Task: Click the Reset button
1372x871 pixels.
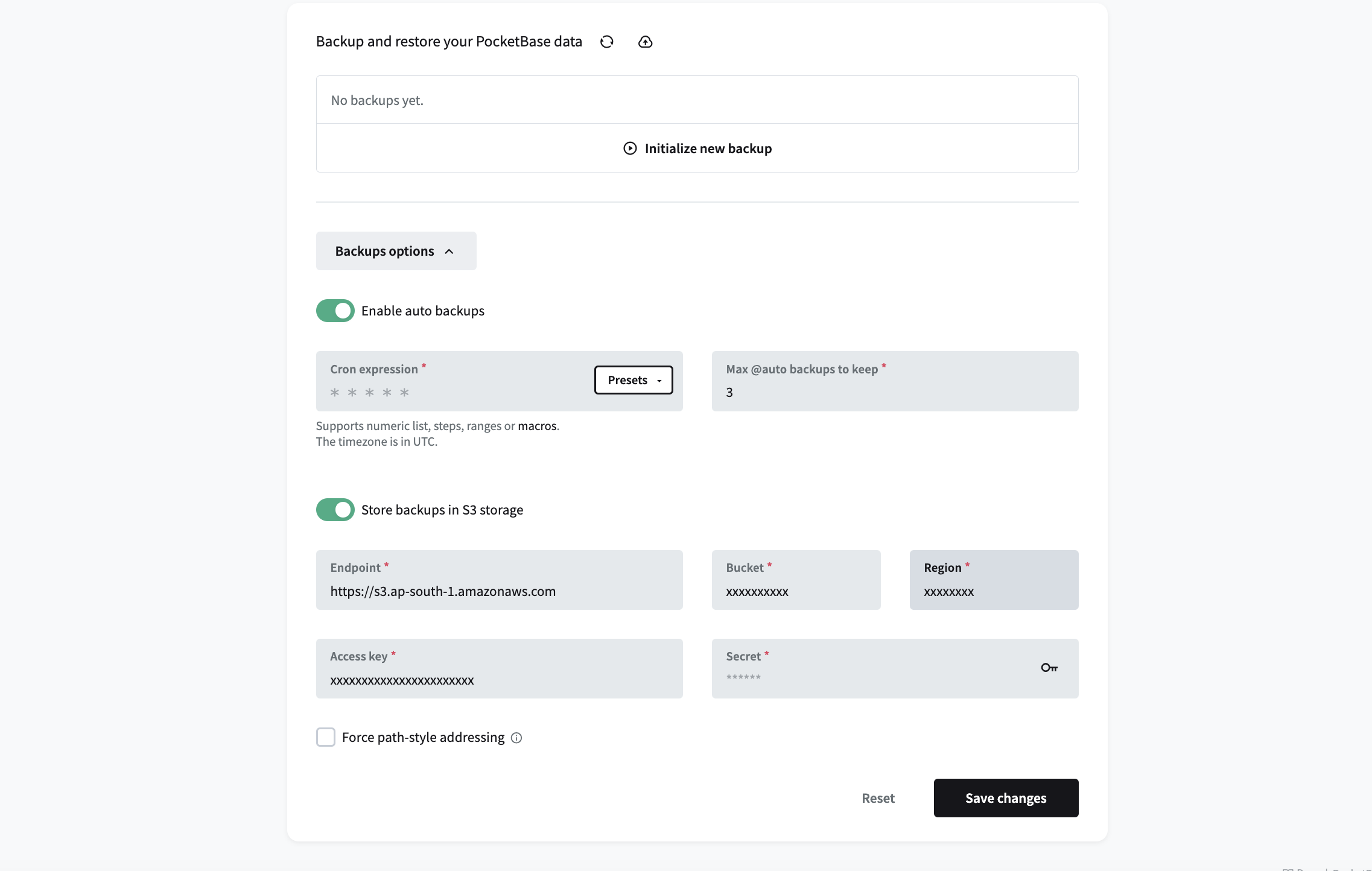Action: (x=878, y=798)
